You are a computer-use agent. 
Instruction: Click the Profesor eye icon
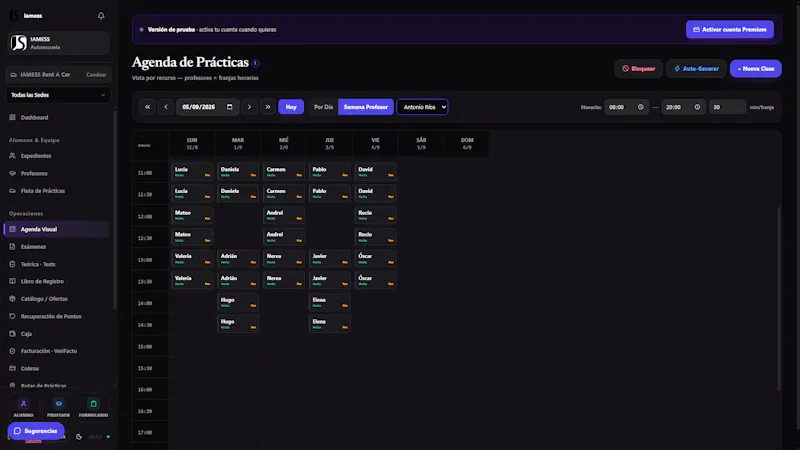tap(59, 404)
